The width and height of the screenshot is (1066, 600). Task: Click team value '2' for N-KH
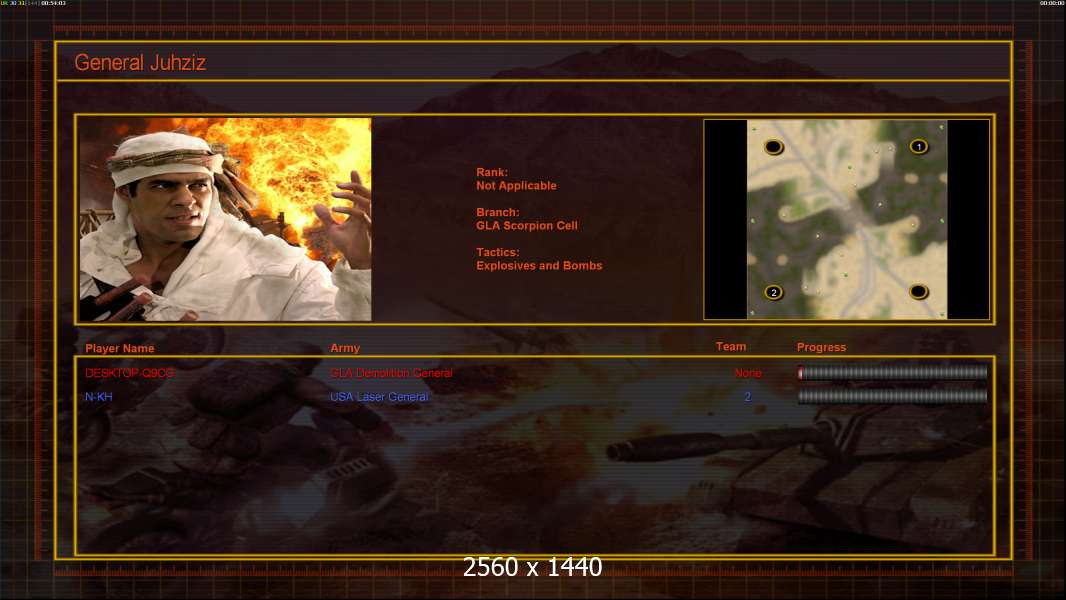pyautogui.click(x=748, y=397)
